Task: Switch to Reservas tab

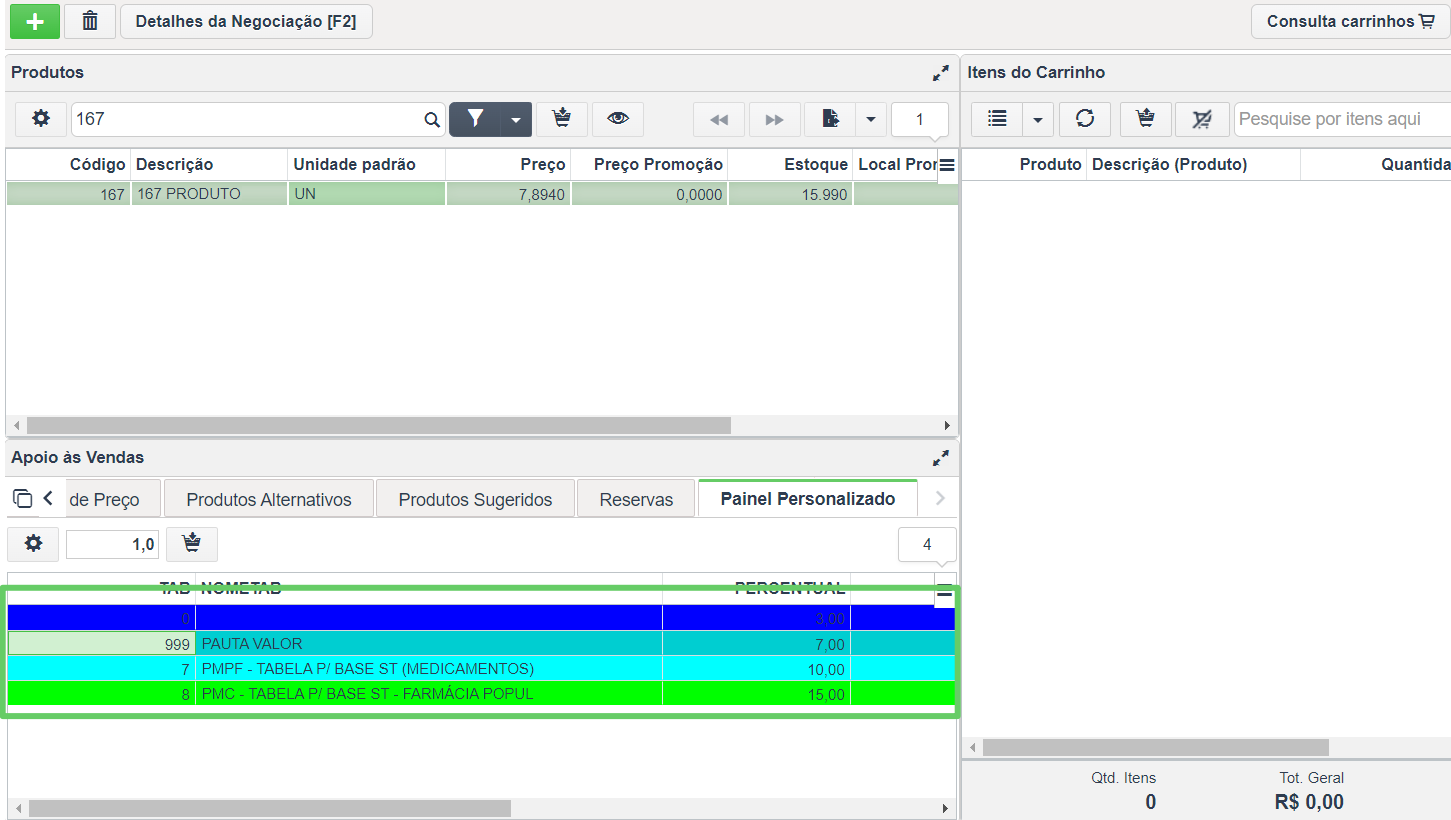Action: (x=636, y=499)
